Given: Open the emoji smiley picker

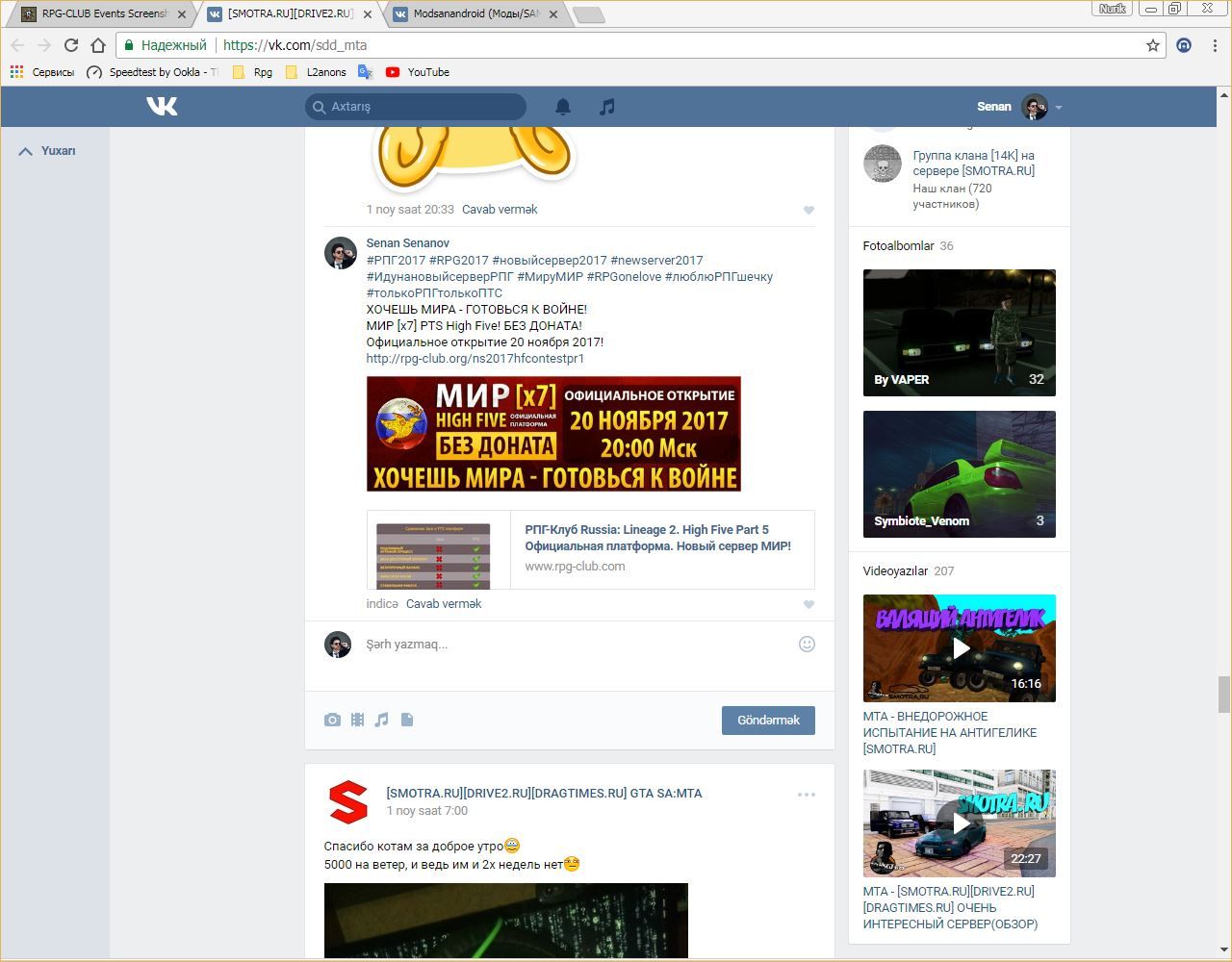Looking at the screenshot, I should (807, 645).
